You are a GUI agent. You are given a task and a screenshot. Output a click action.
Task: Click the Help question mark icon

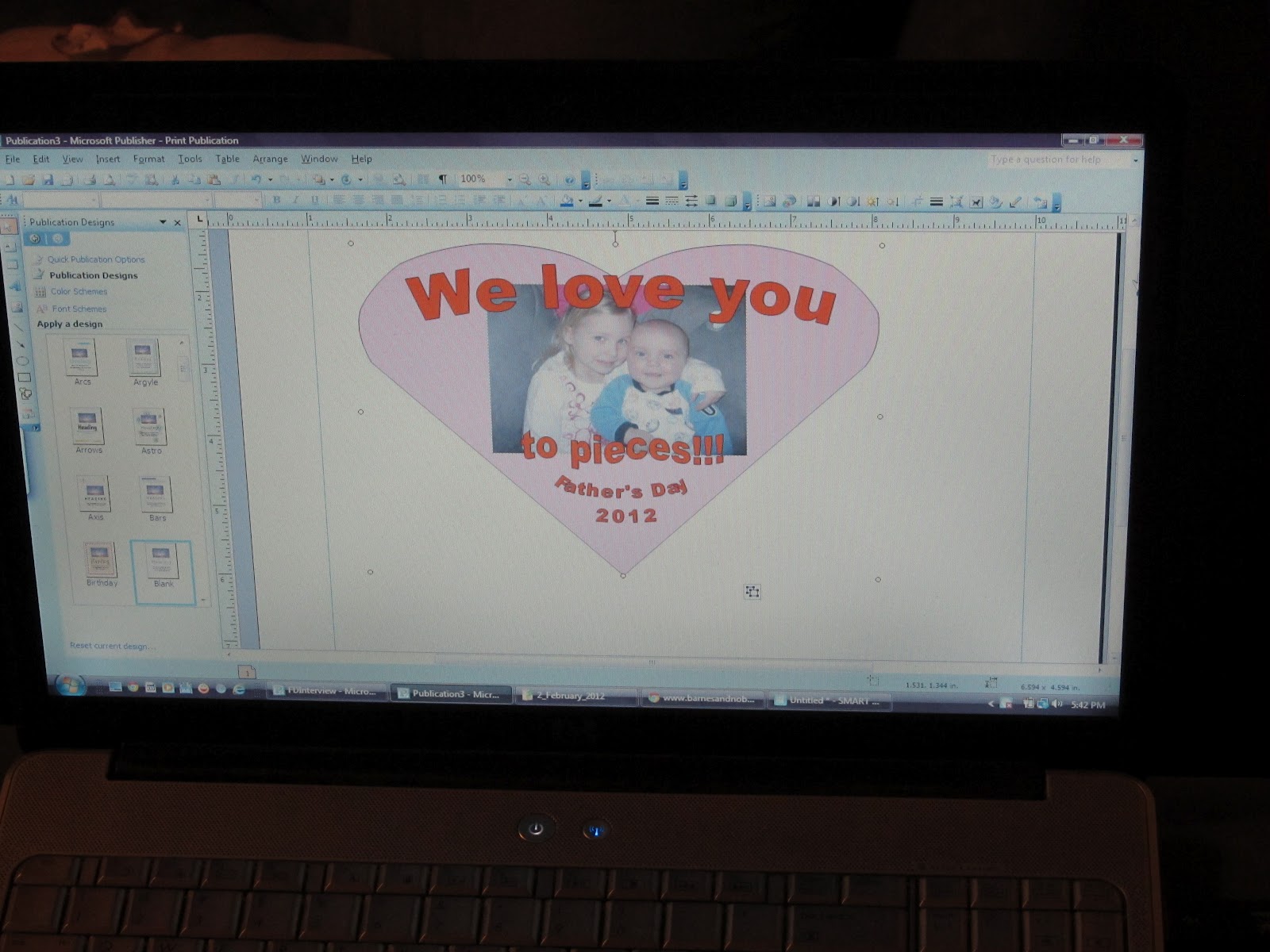click(569, 180)
